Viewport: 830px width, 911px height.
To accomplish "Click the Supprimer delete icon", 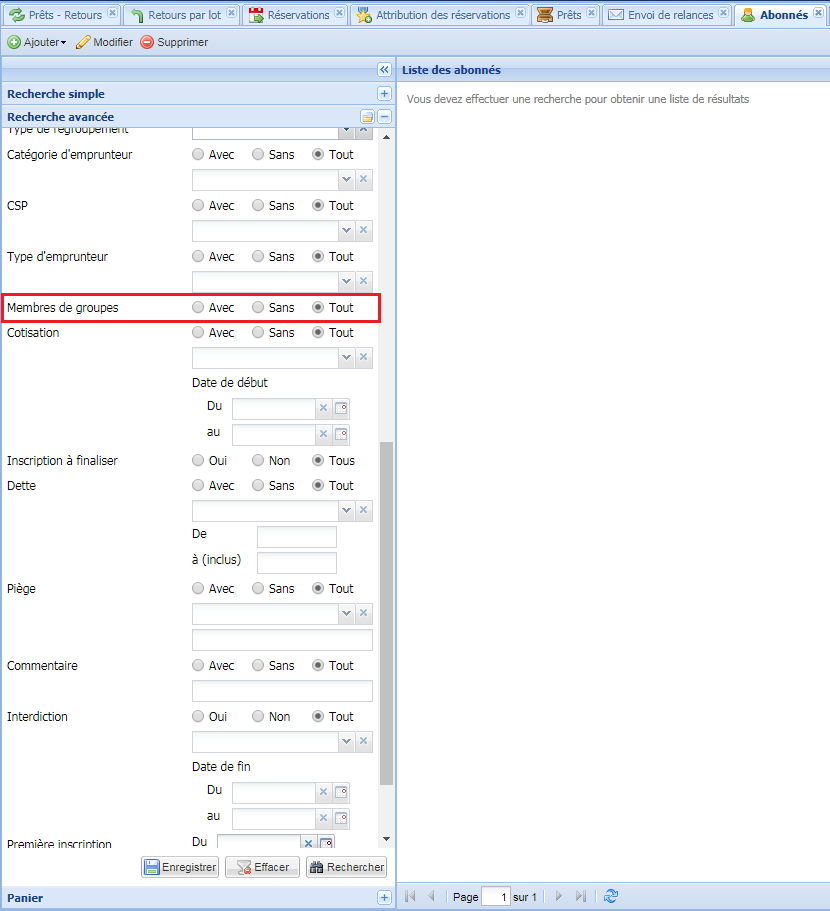I will coord(147,42).
